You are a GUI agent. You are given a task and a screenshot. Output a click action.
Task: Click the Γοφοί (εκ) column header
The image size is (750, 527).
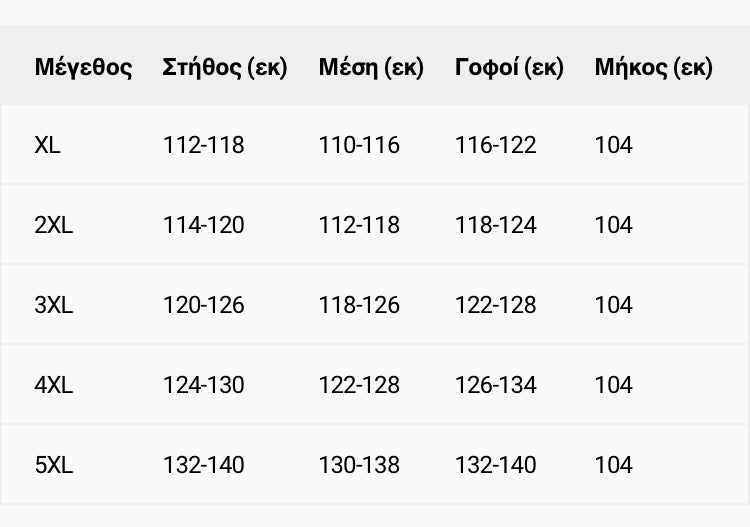tap(509, 67)
